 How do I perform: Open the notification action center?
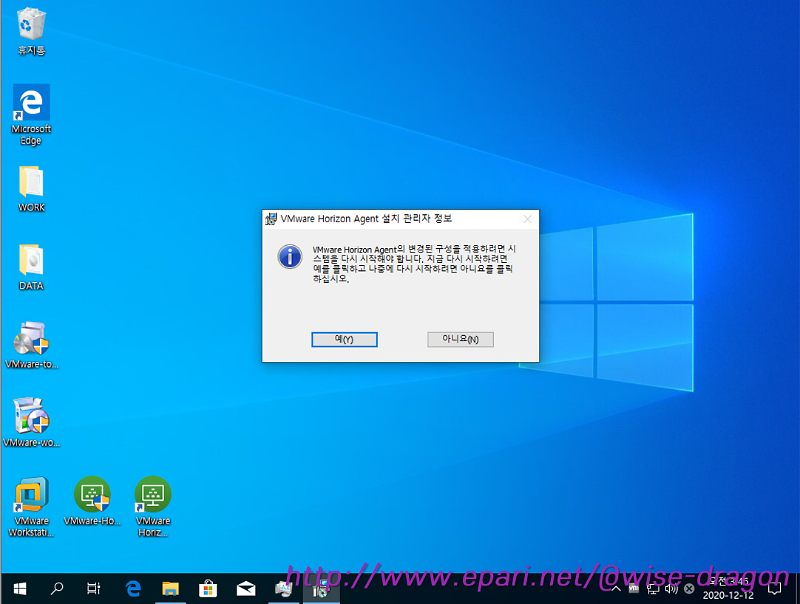point(774,589)
